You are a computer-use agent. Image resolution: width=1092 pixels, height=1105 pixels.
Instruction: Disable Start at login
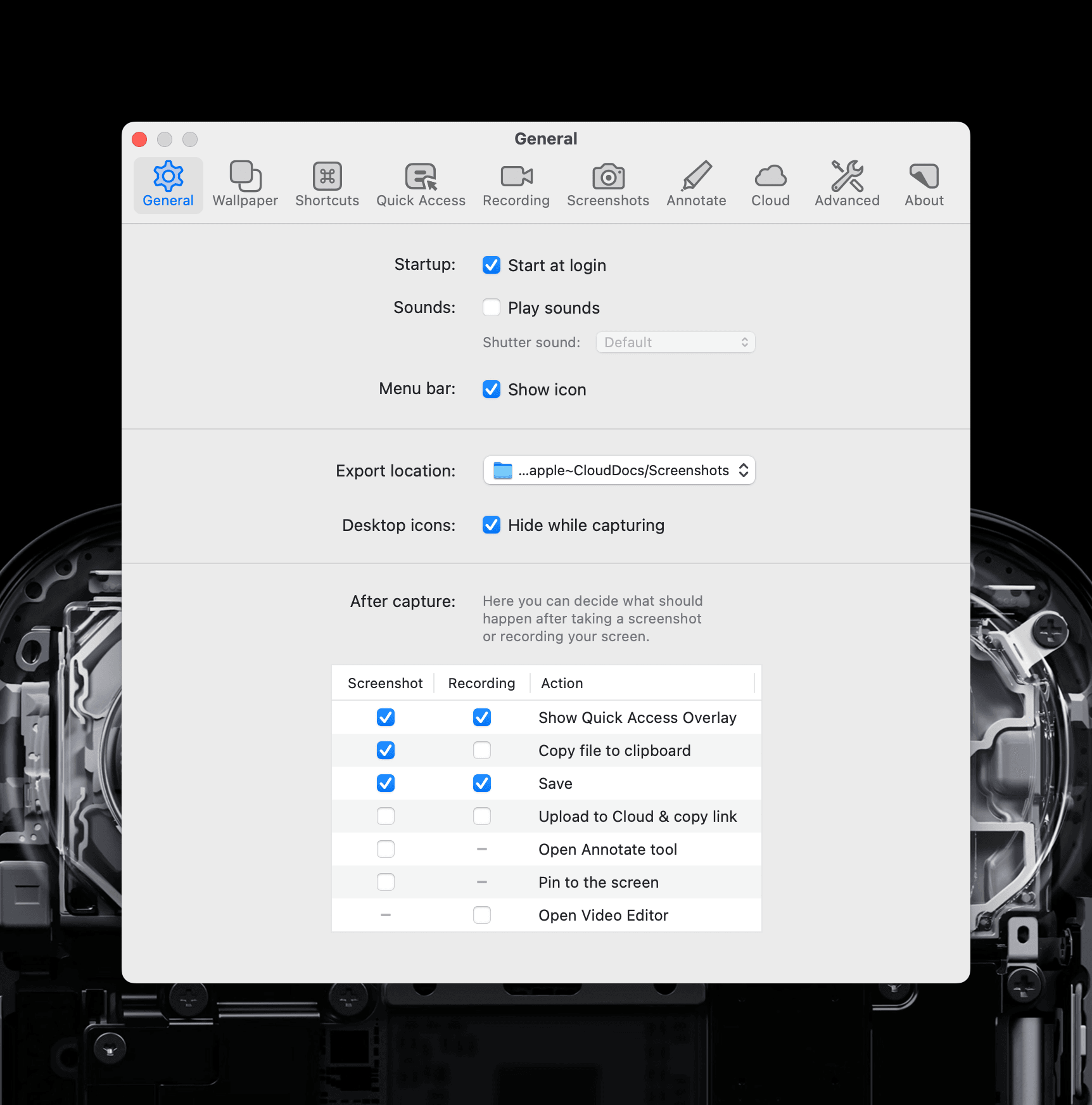point(492,265)
